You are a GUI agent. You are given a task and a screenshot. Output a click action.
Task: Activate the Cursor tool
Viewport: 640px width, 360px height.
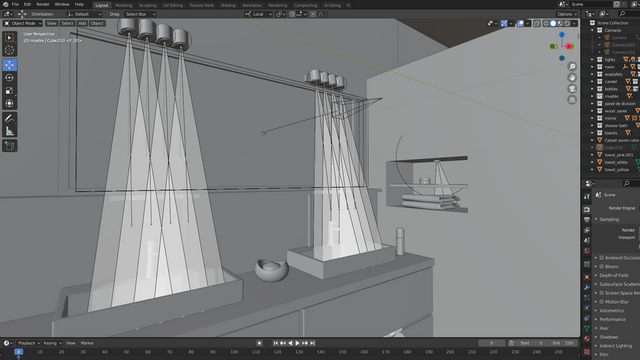click(x=9, y=50)
